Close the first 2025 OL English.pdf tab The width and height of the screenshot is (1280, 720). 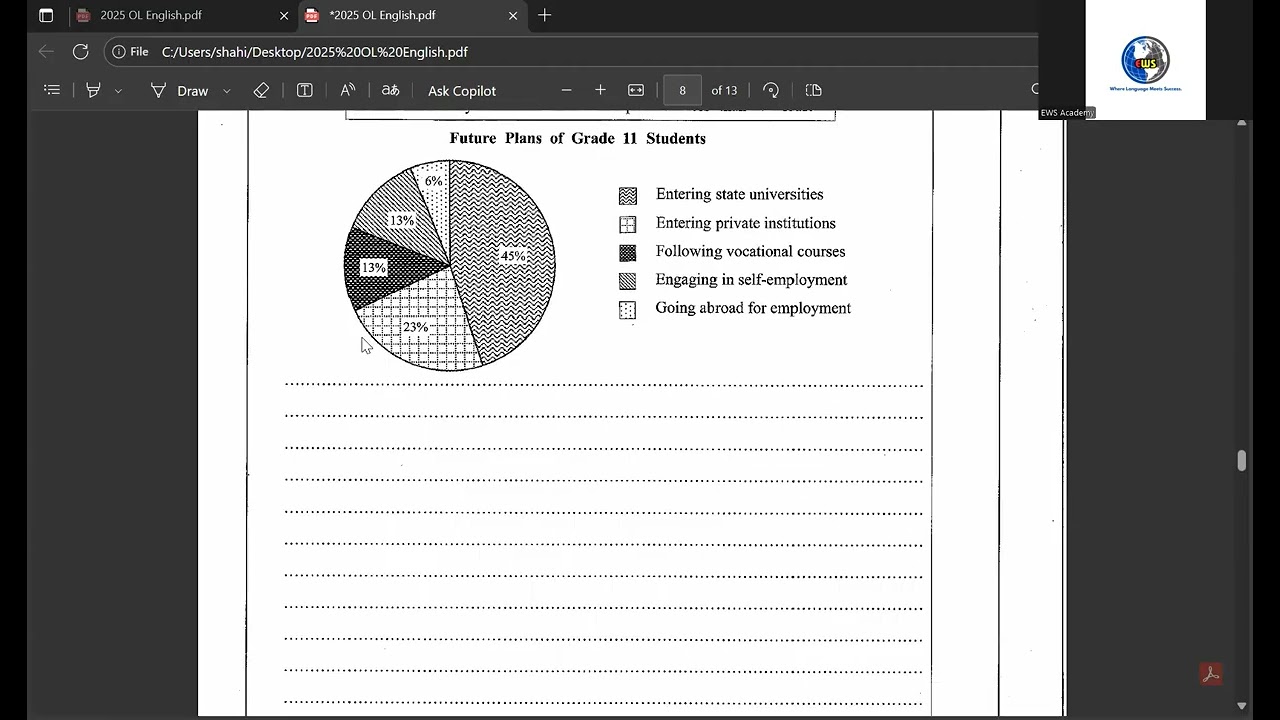pyautogui.click(x=284, y=15)
